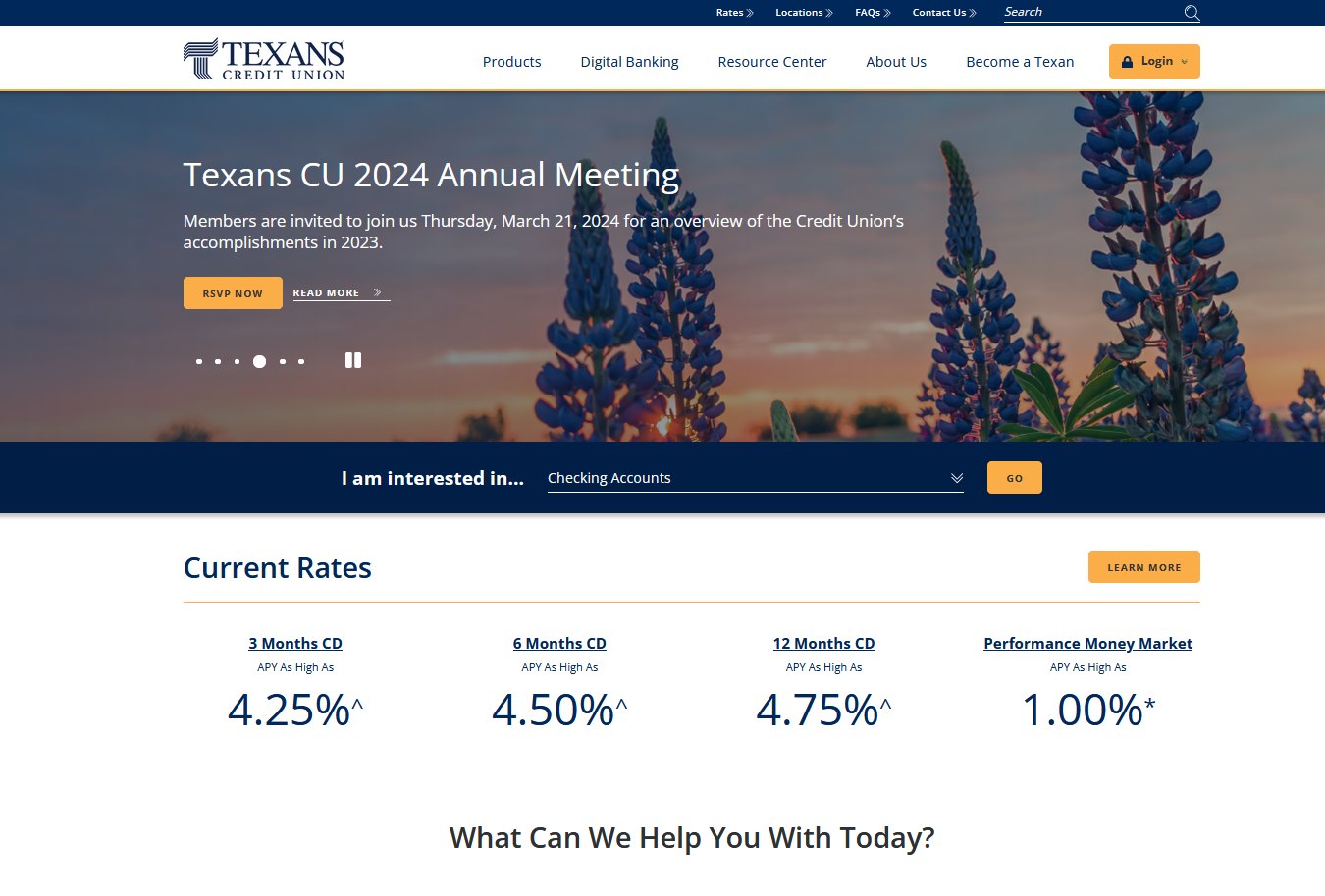The image size is (1325, 896).
Task: Click the chevron icon beside Locations
Action: click(829, 13)
